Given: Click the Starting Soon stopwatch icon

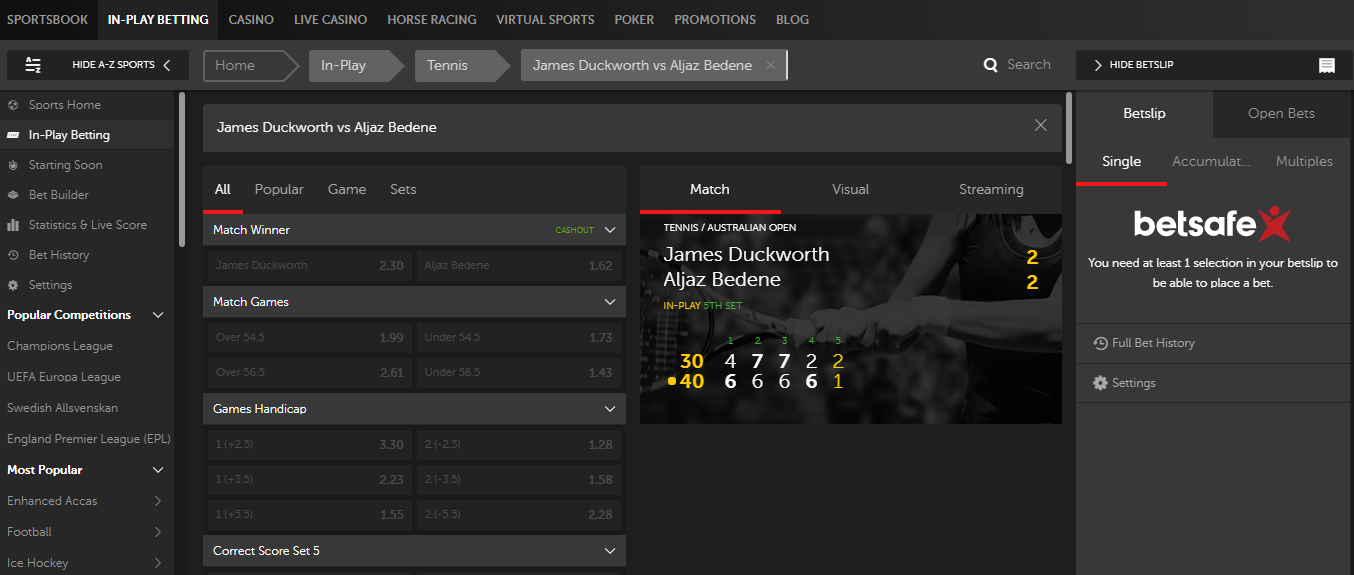Looking at the screenshot, I should click(x=13, y=165).
